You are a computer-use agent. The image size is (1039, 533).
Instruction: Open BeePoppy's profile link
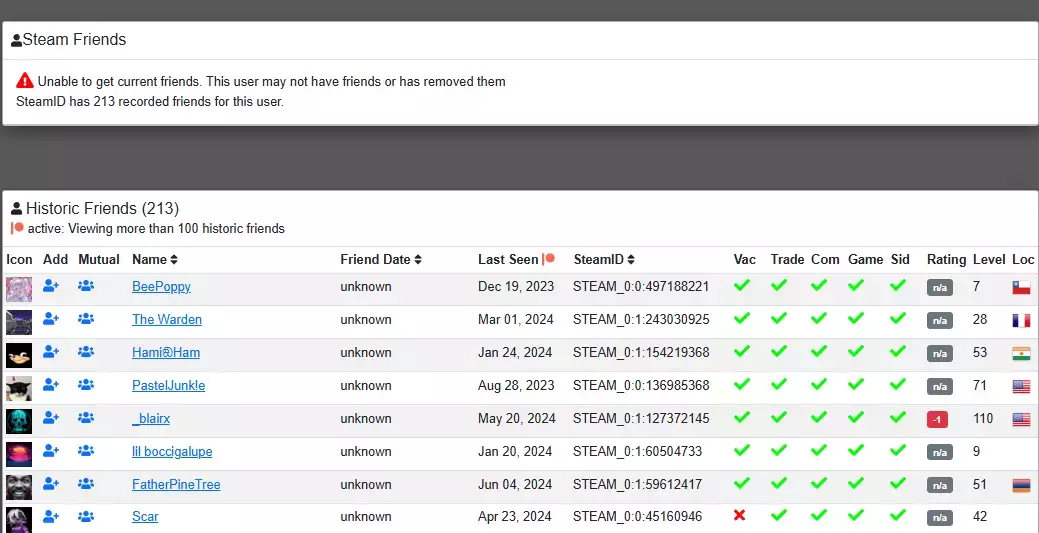[161, 286]
